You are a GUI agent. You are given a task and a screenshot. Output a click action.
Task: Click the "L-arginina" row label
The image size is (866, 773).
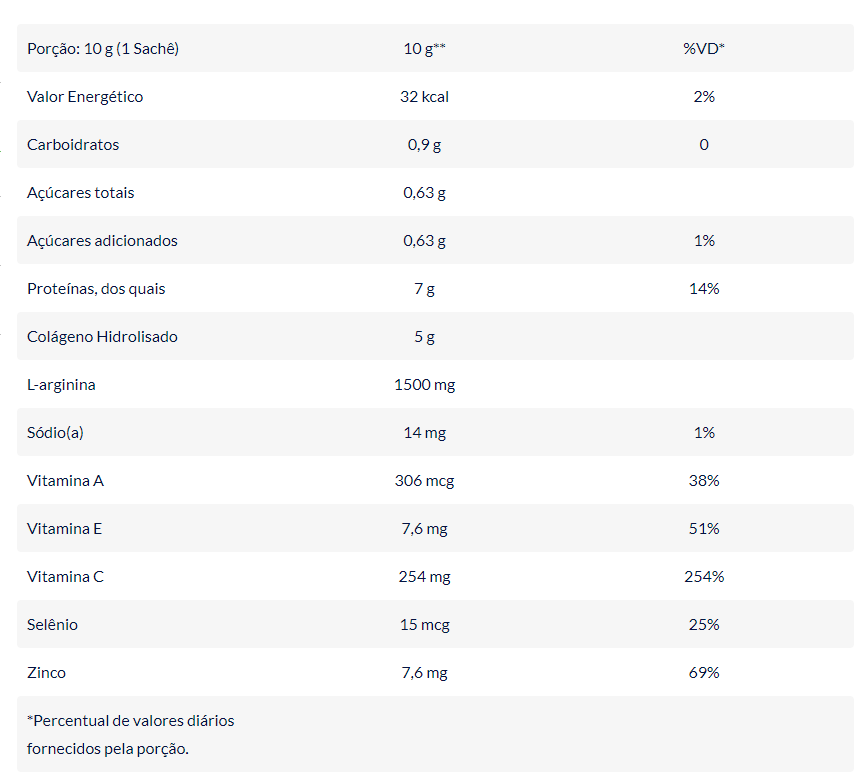click(61, 385)
